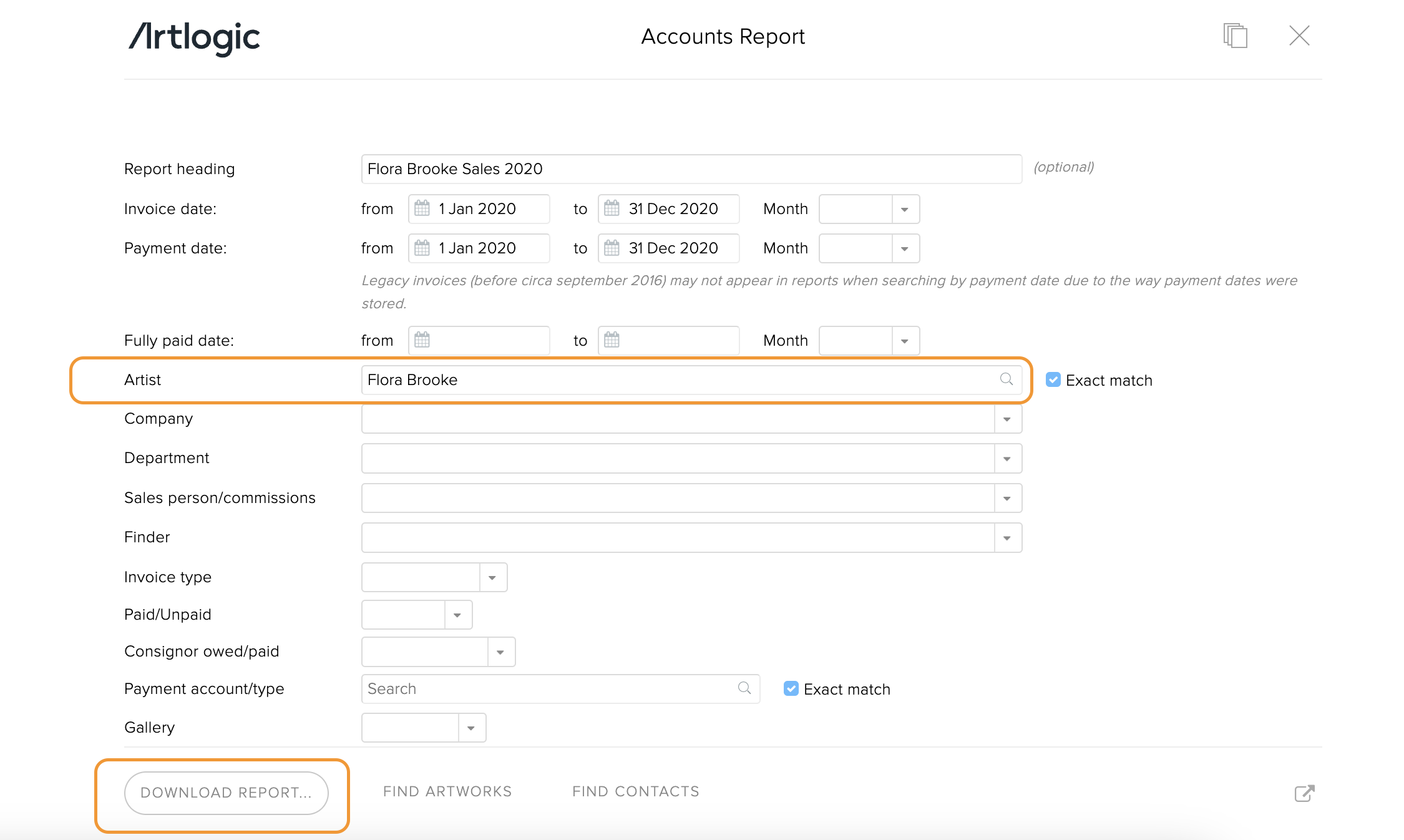Open calendar for Payment date to
Image resolution: width=1404 pixels, height=840 pixels.
point(612,248)
